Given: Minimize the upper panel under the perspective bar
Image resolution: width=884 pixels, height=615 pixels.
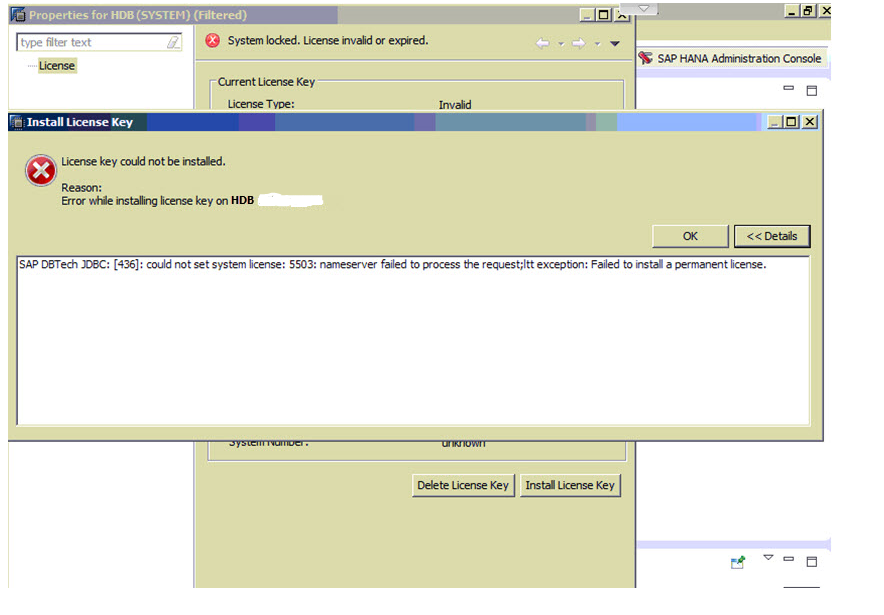Looking at the screenshot, I should (789, 89).
